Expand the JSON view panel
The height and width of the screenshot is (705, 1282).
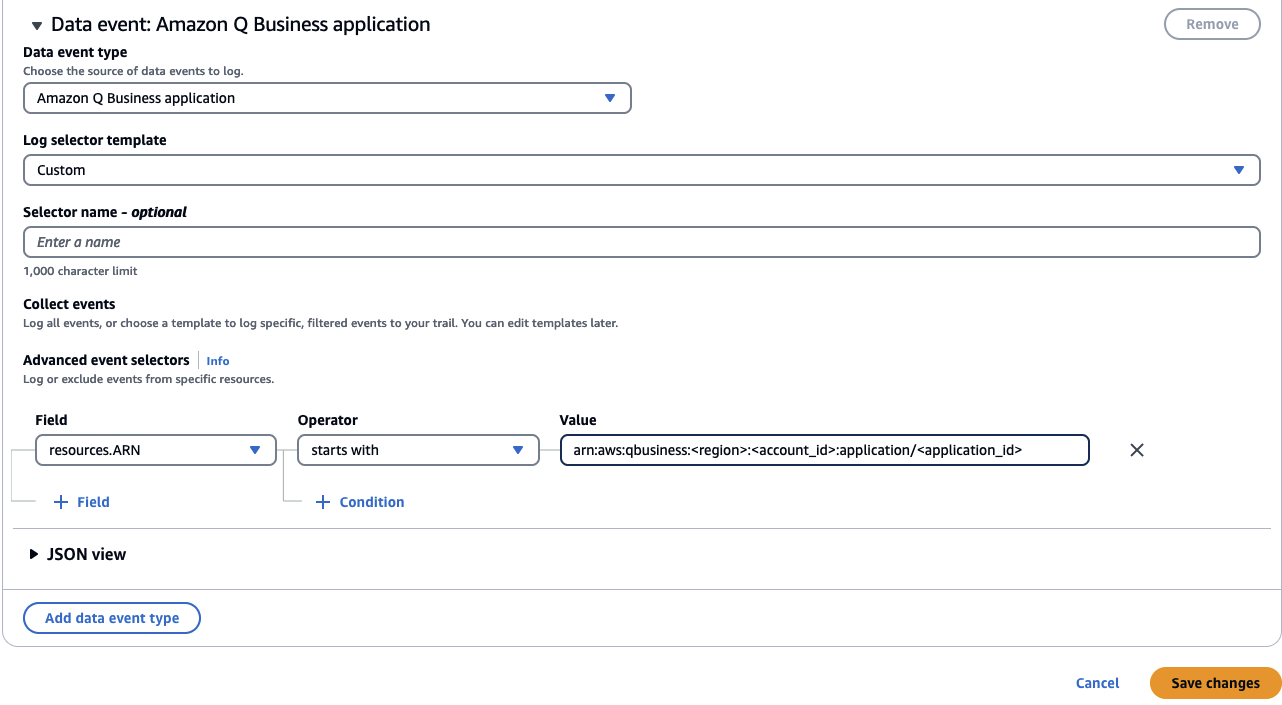pyautogui.click(x=85, y=554)
